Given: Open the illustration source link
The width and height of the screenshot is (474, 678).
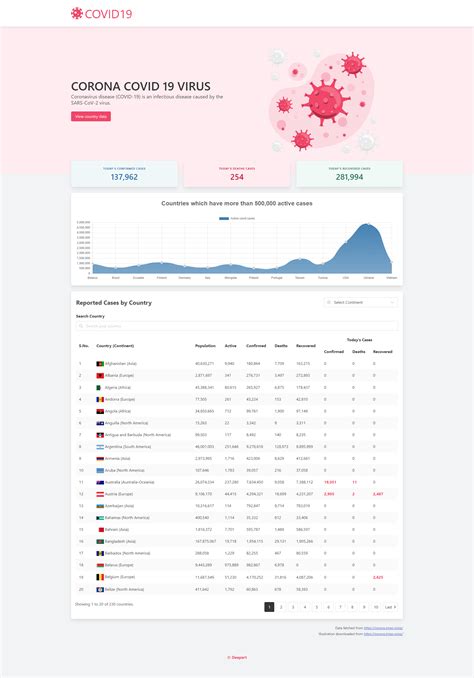Looking at the screenshot, I should 383,634.
